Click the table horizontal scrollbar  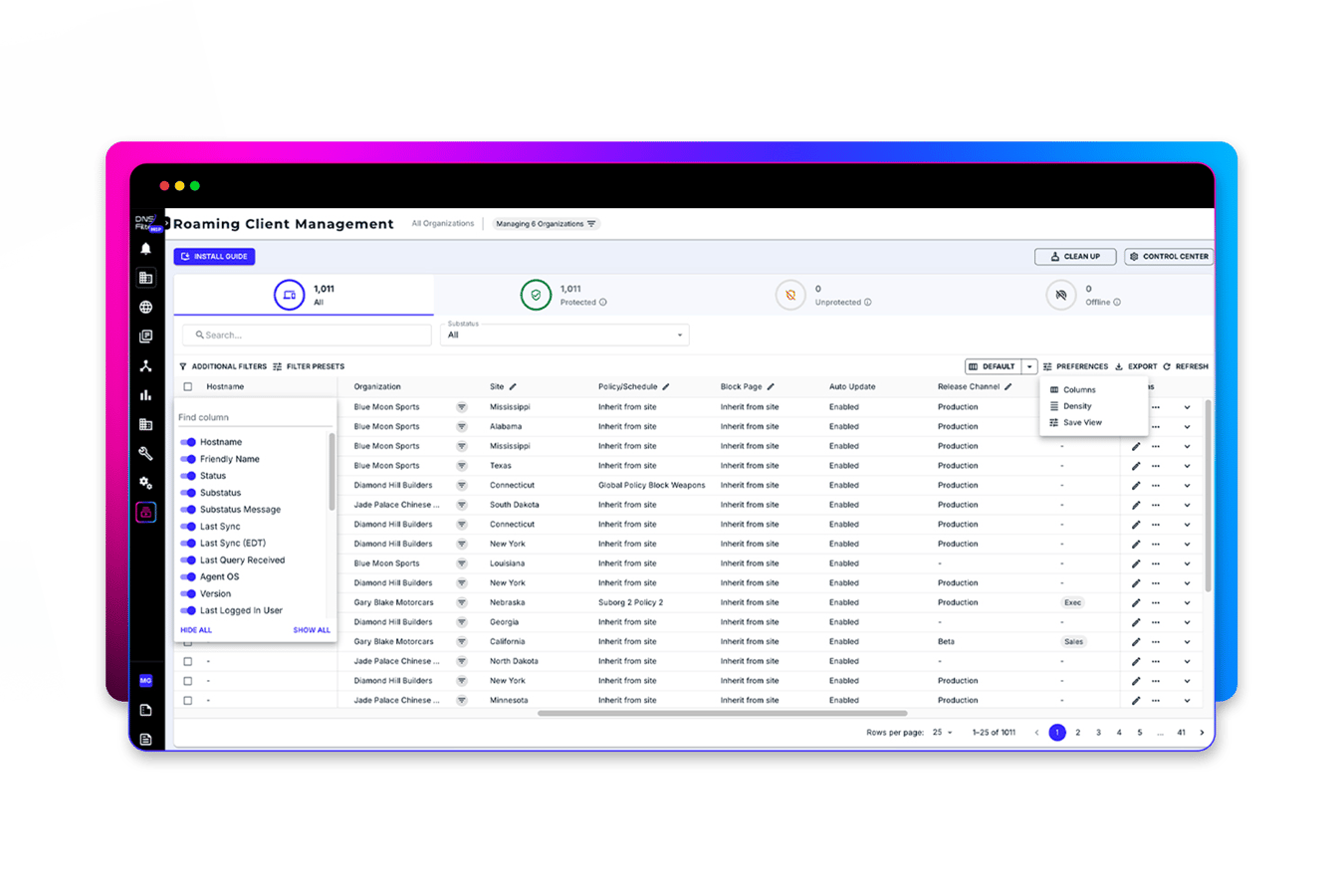[x=722, y=713]
